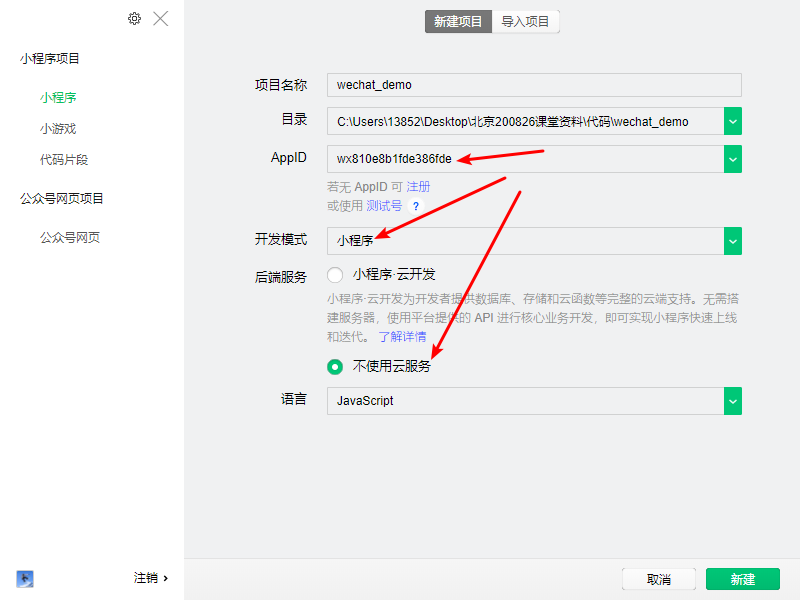Click 注销 to log out
The image size is (800, 600).
click(x=151, y=578)
